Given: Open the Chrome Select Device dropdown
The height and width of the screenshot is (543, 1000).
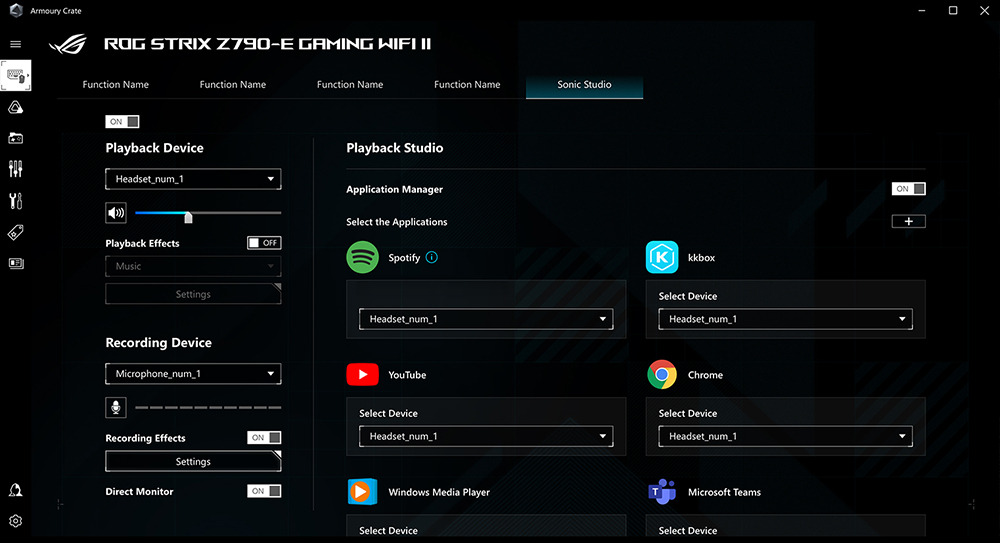Looking at the screenshot, I should tap(785, 436).
